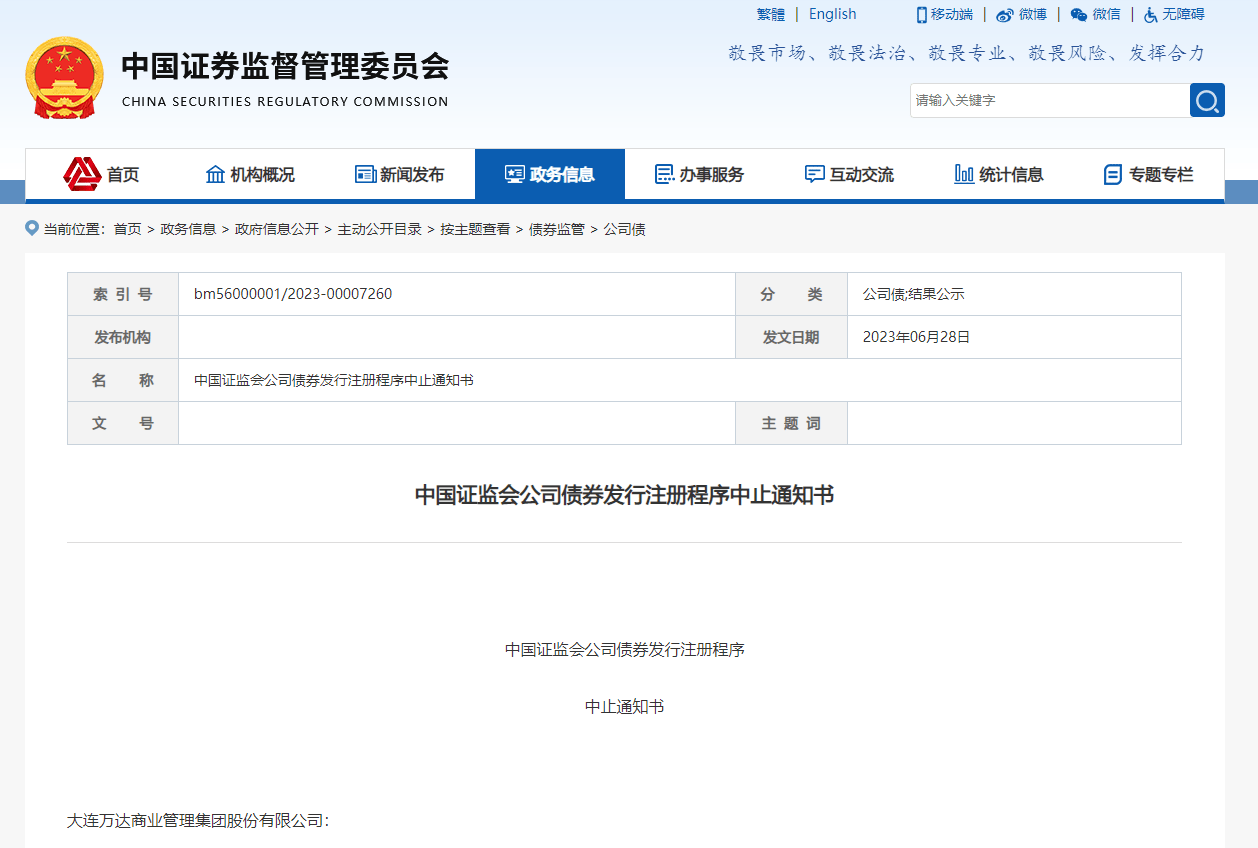Open the 互动交流 navigation tab
Image resolution: width=1258 pixels, height=848 pixels.
click(850, 175)
